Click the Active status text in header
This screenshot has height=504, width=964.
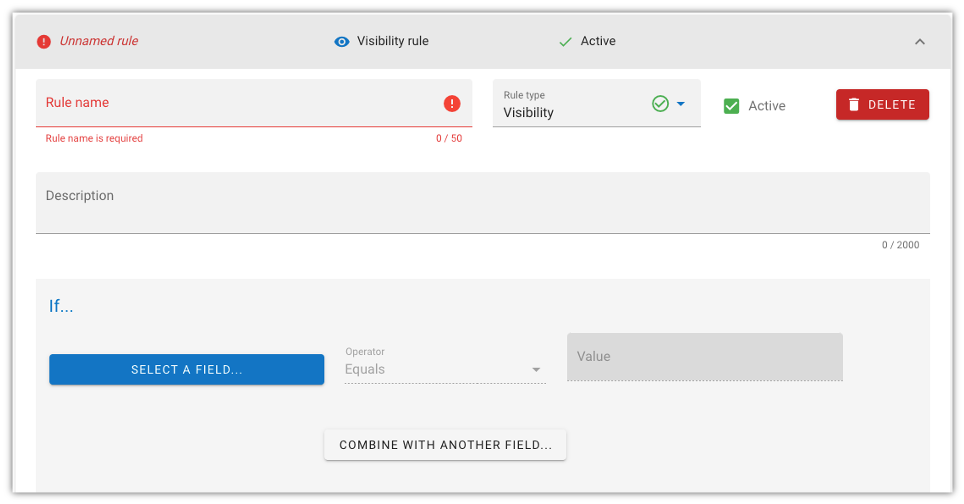[598, 41]
